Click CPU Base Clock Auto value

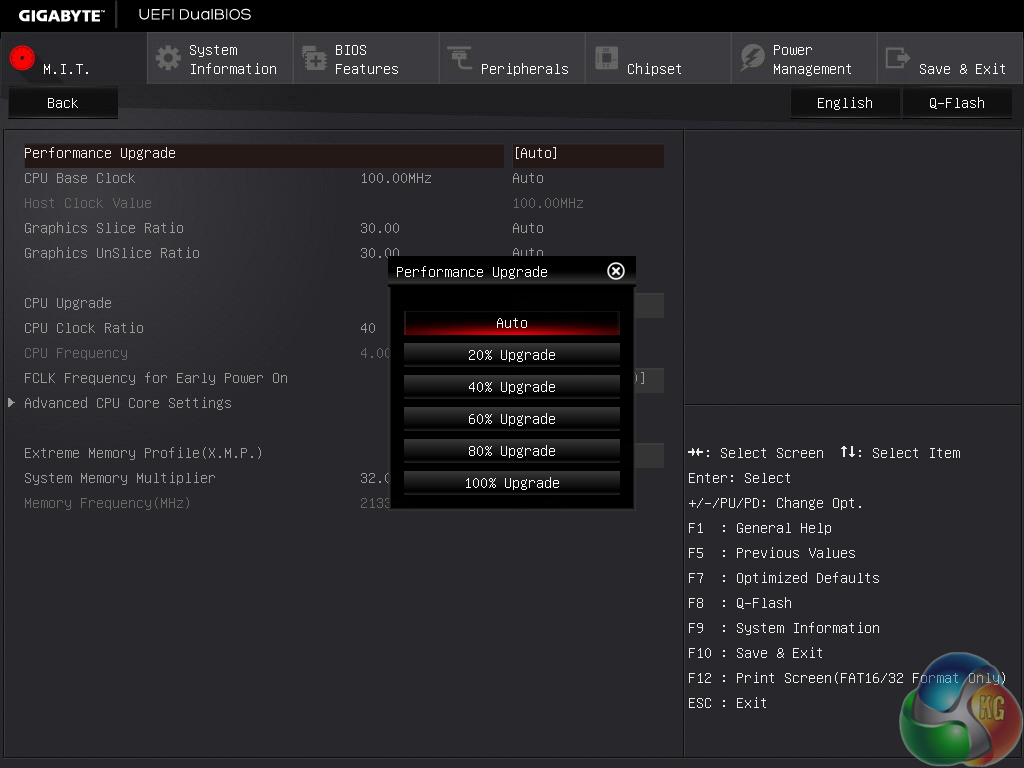(x=528, y=178)
